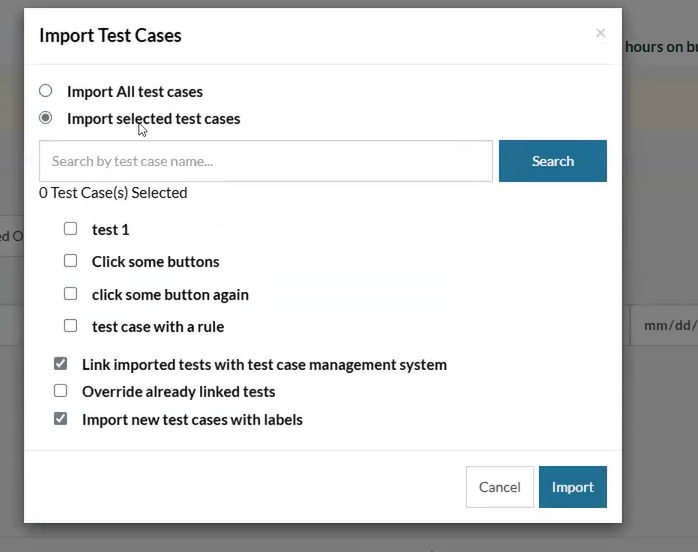698x552 pixels.
Task: Click the 'Import All test cases' label text
Action: (x=135, y=92)
